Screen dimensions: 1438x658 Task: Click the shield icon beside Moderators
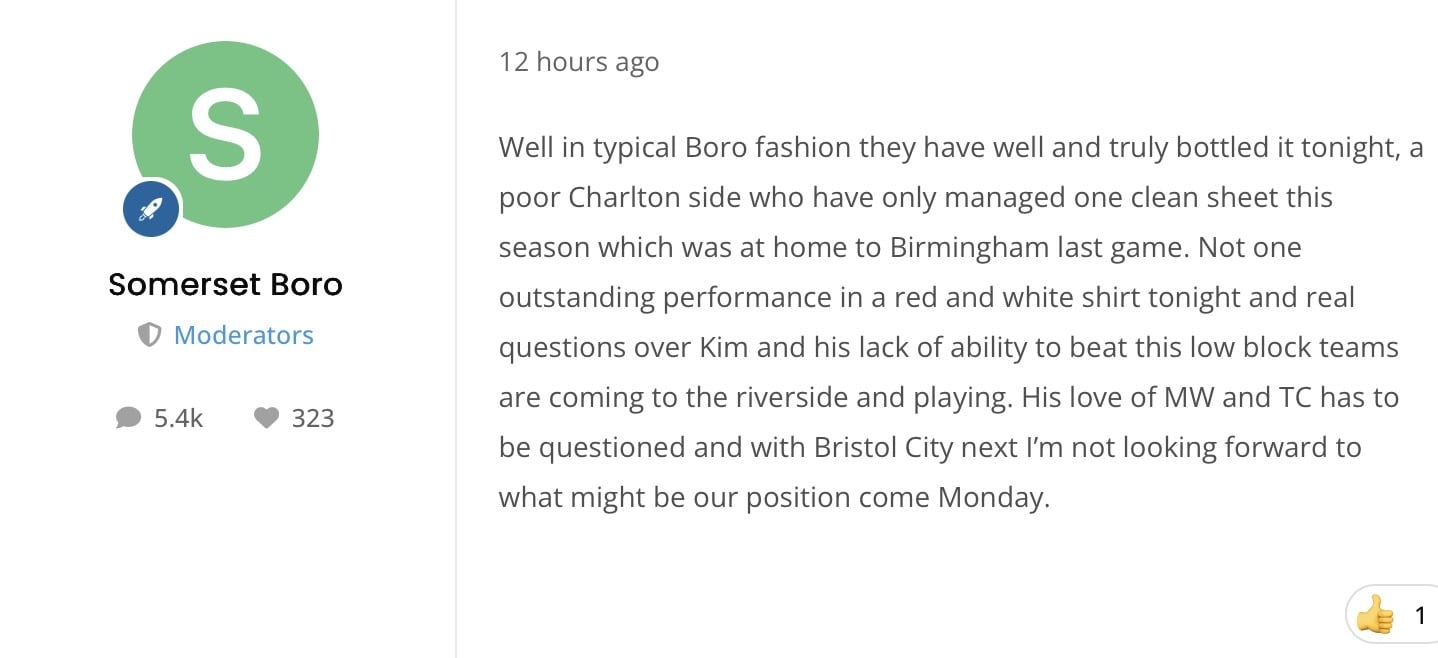point(149,336)
